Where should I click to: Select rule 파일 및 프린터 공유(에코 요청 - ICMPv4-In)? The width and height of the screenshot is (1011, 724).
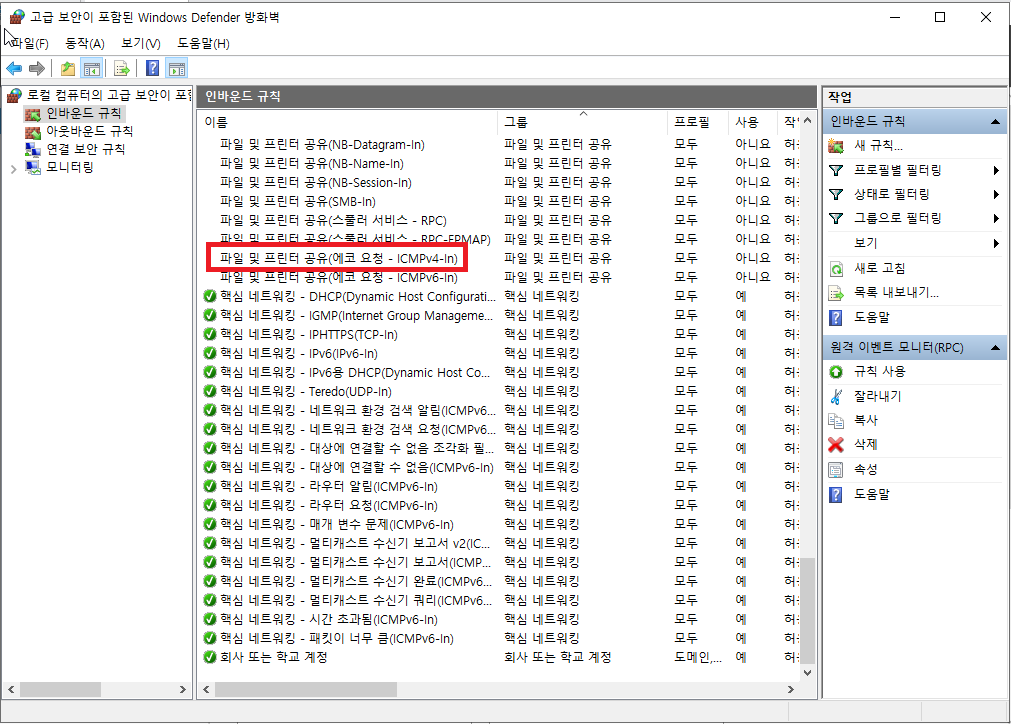pos(339,259)
